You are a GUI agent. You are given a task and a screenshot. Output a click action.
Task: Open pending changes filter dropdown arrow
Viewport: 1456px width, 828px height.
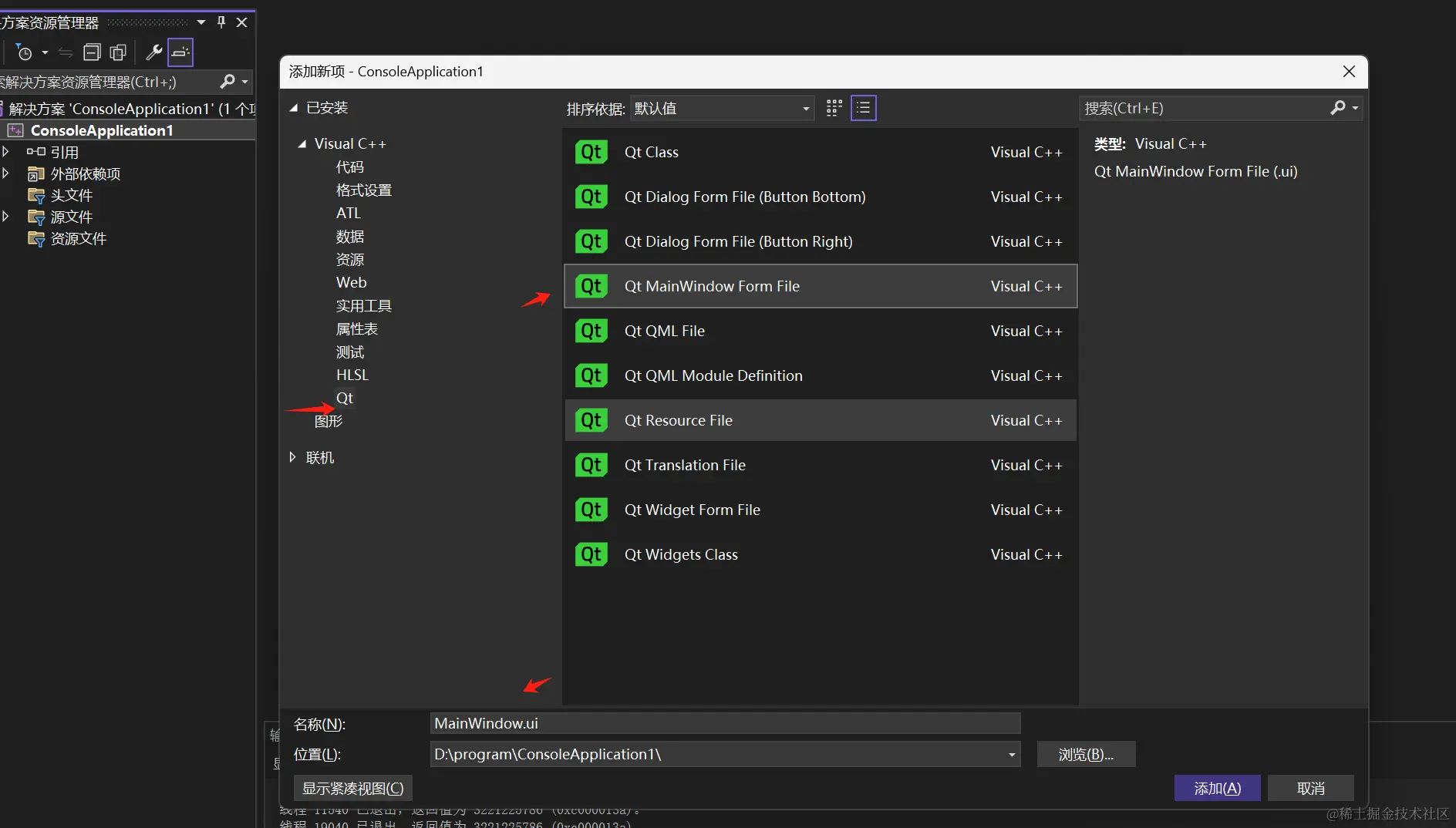(x=45, y=52)
